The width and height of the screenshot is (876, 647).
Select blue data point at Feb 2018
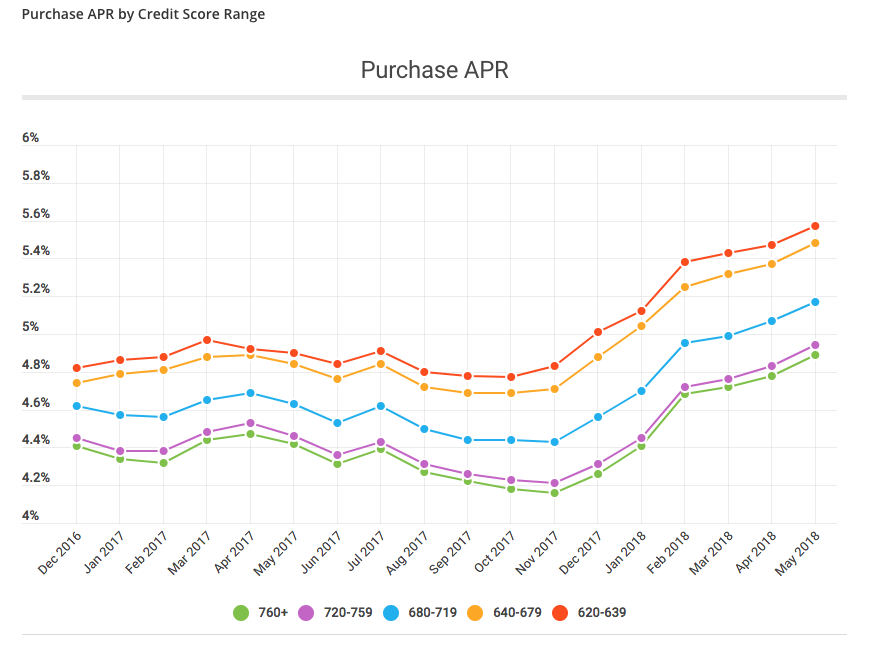coord(685,343)
